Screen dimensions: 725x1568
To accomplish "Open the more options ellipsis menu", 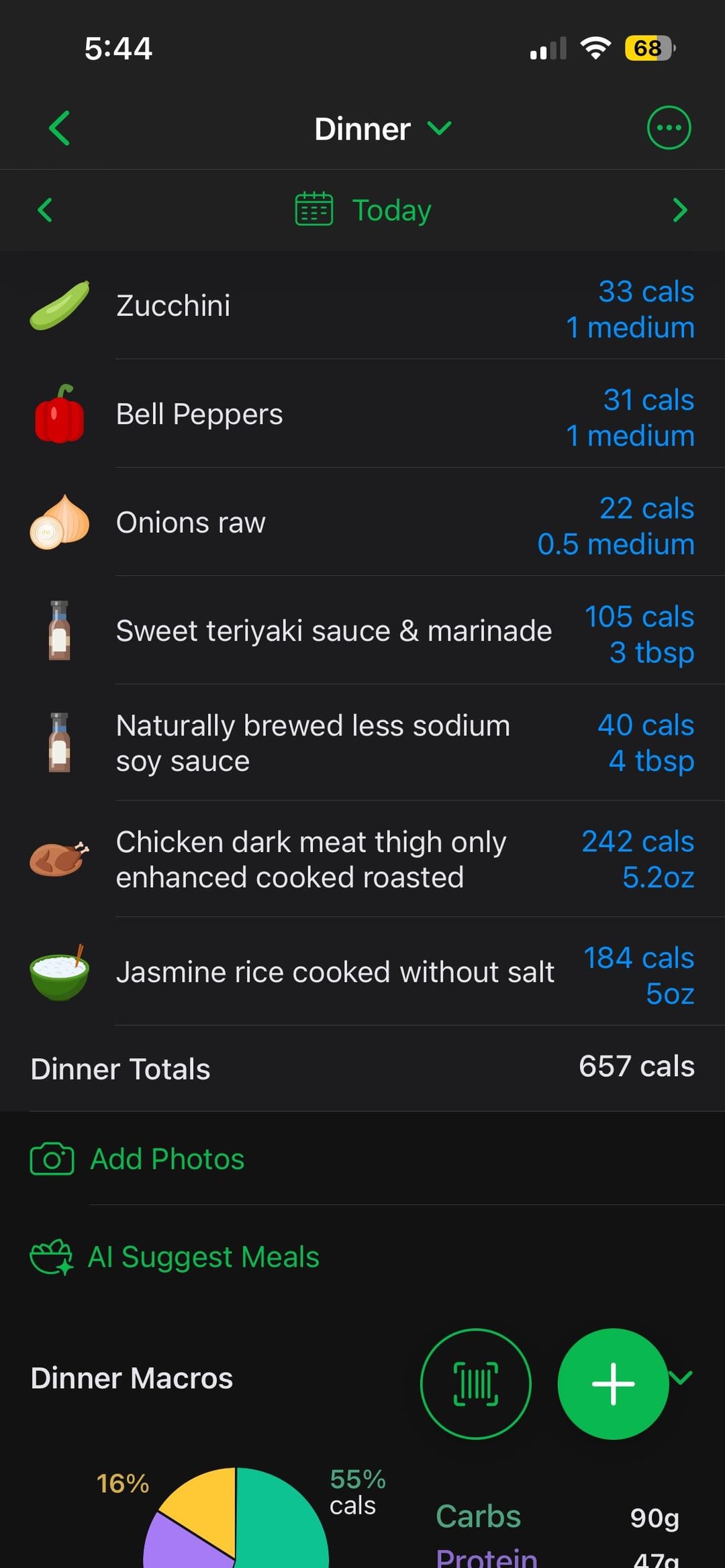I will coord(669,128).
